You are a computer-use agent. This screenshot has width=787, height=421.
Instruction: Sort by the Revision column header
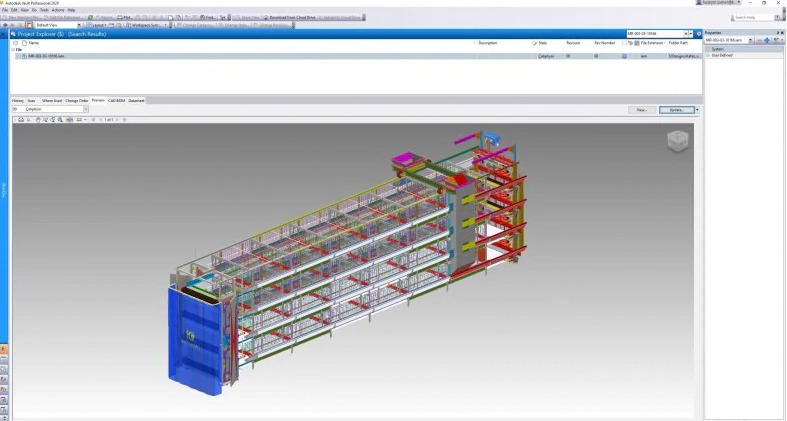(x=573, y=43)
